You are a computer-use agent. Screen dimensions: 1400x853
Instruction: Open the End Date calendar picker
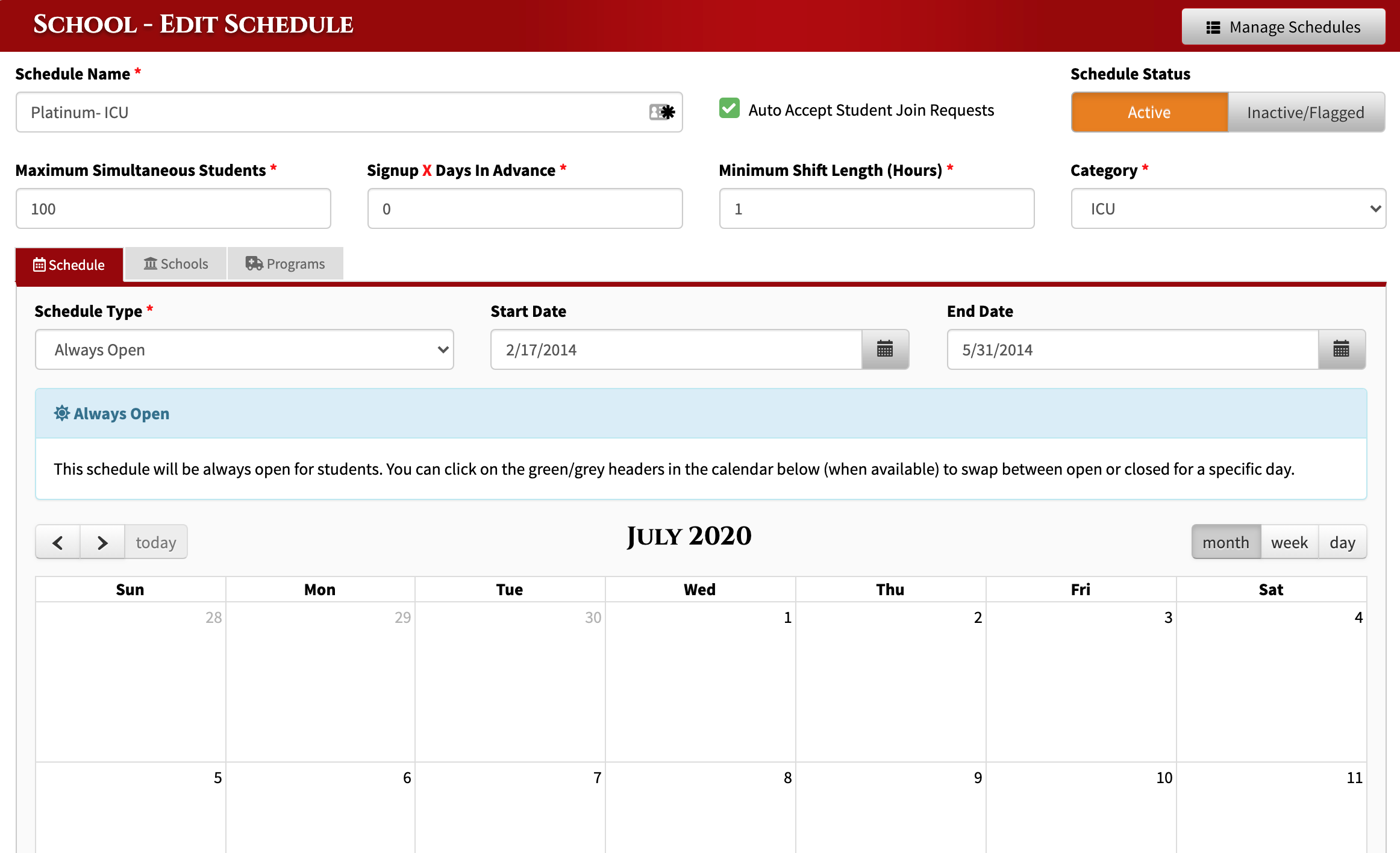coord(1342,349)
